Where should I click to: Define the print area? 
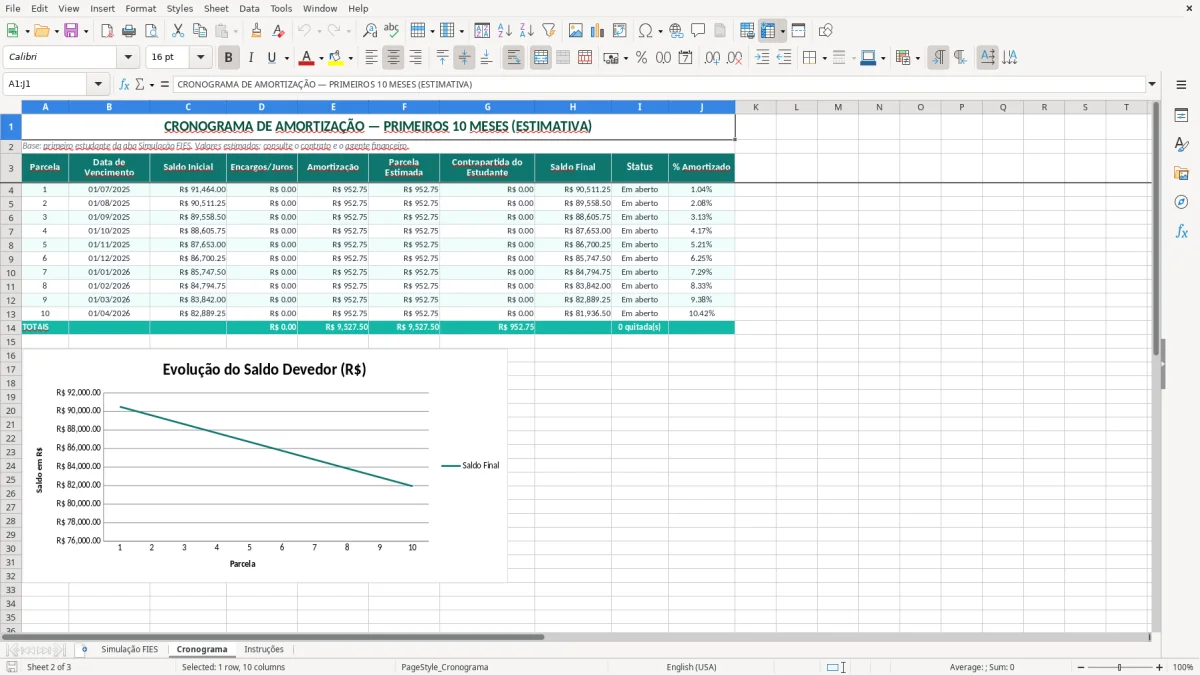pos(747,31)
